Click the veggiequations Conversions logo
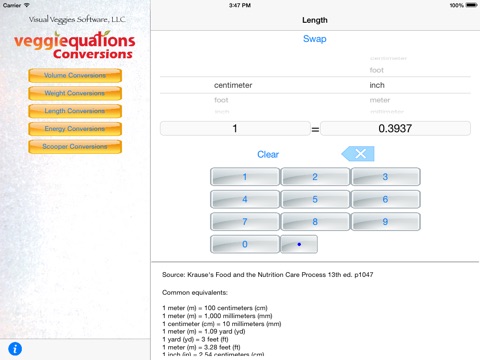Screen dimensions: 480x360 75,45
